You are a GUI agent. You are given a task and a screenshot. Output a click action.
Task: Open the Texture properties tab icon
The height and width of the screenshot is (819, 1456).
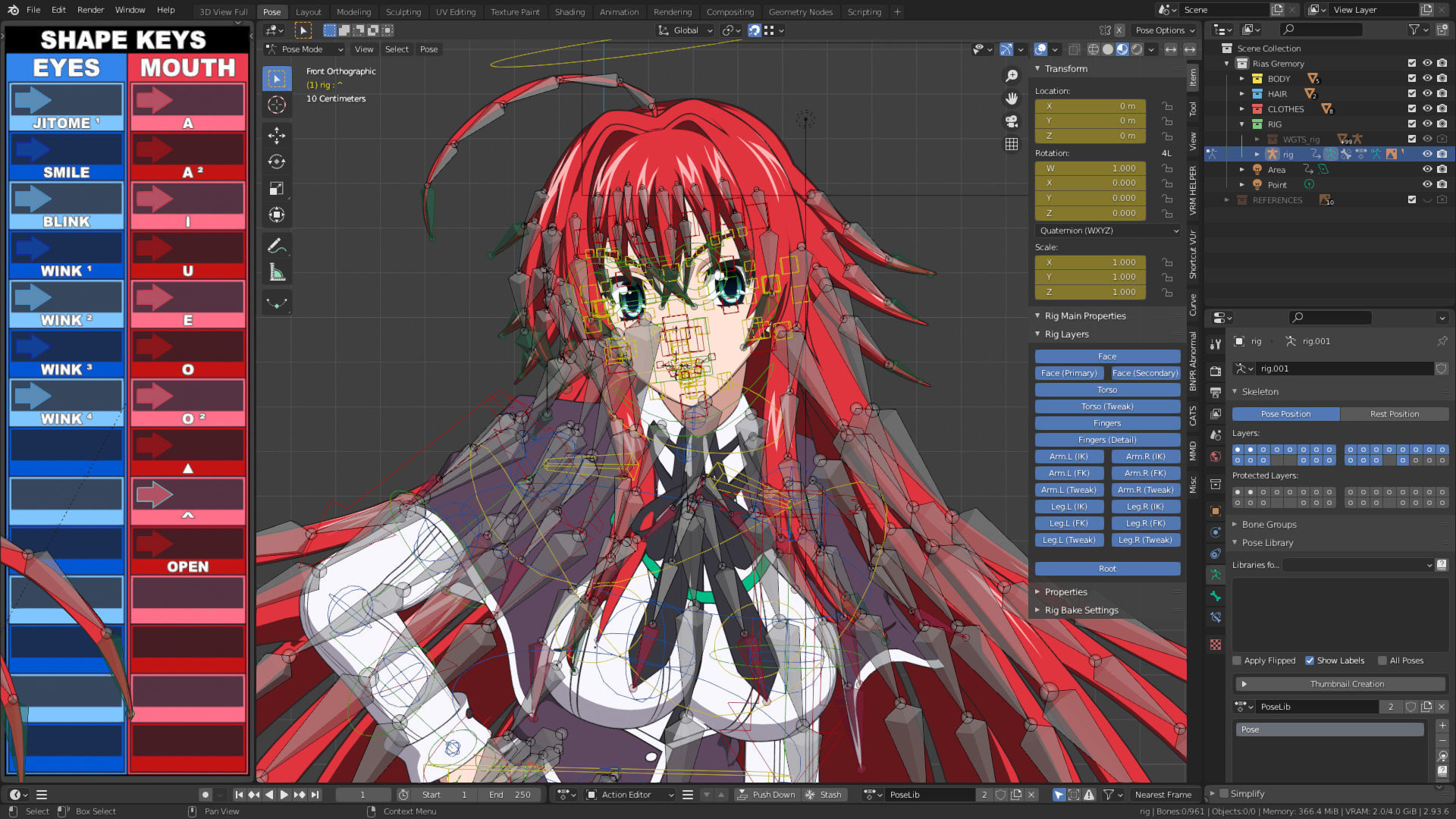[1216, 645]
